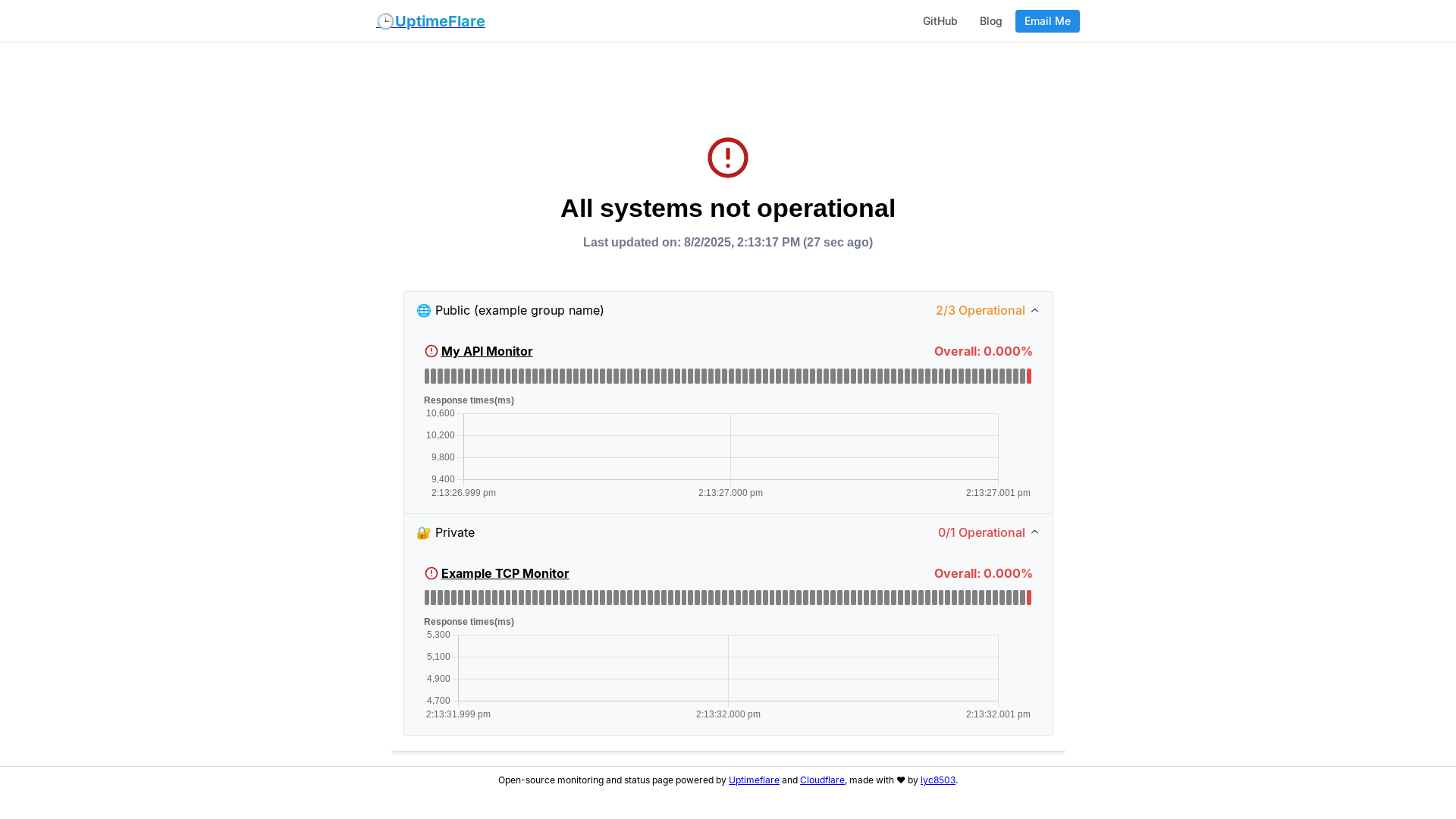
Task: Open the UptimeFlare logo link
Action: click(431, 21)
